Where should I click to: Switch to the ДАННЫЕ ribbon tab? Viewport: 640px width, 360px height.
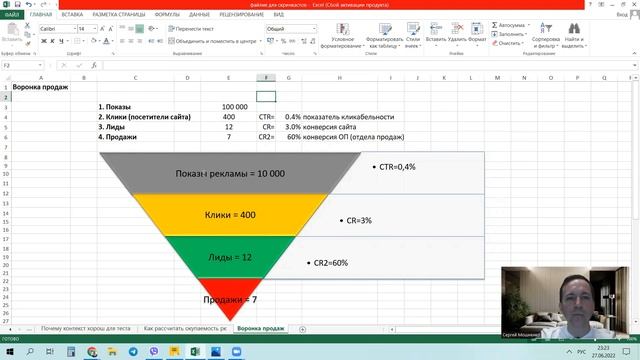tap(199, 14)
